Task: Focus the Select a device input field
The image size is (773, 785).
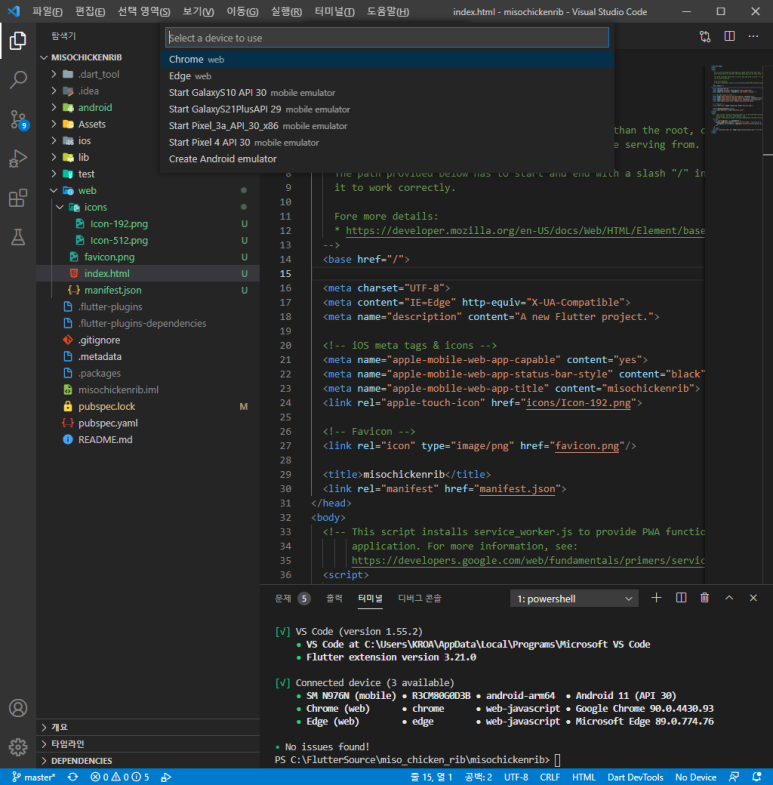Action: pyautogui.click(x=387, y=38)
